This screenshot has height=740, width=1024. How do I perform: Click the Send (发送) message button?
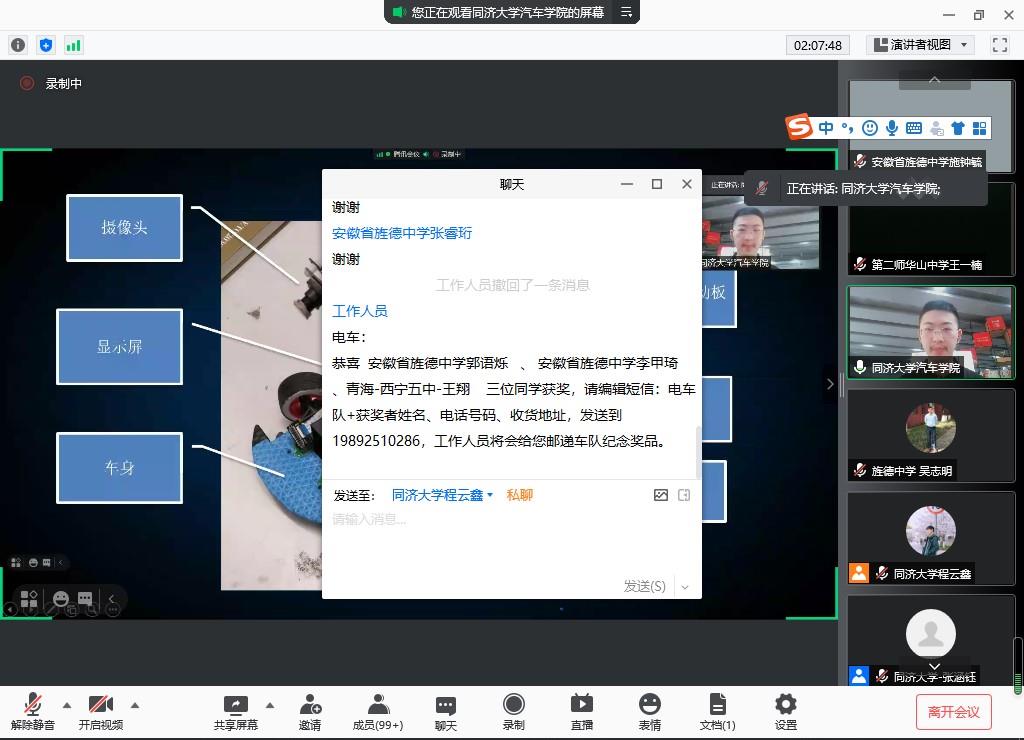click(644, 586)
